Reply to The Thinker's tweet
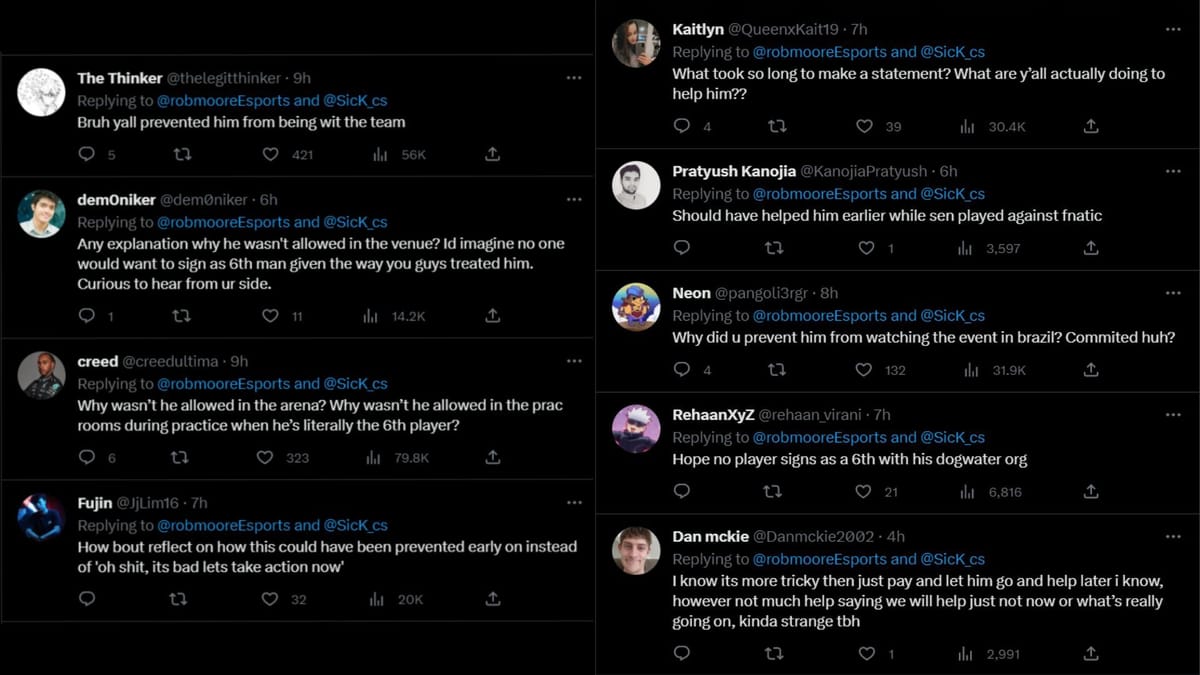 [87, 154]
